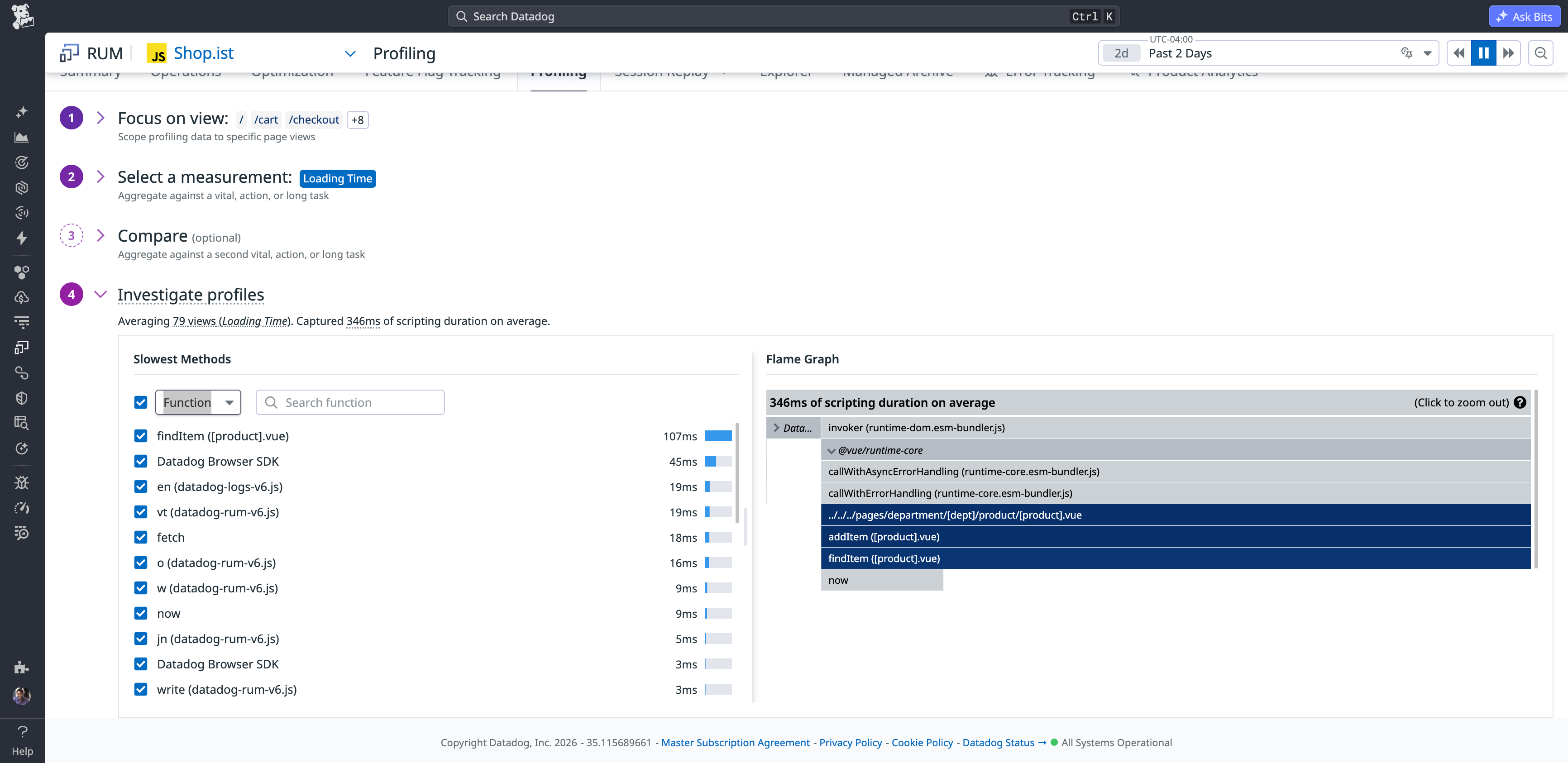Uncheck o (datadog-rum-v6.js) checkbox
1568x763 pixels.
[x=141, y=563]
